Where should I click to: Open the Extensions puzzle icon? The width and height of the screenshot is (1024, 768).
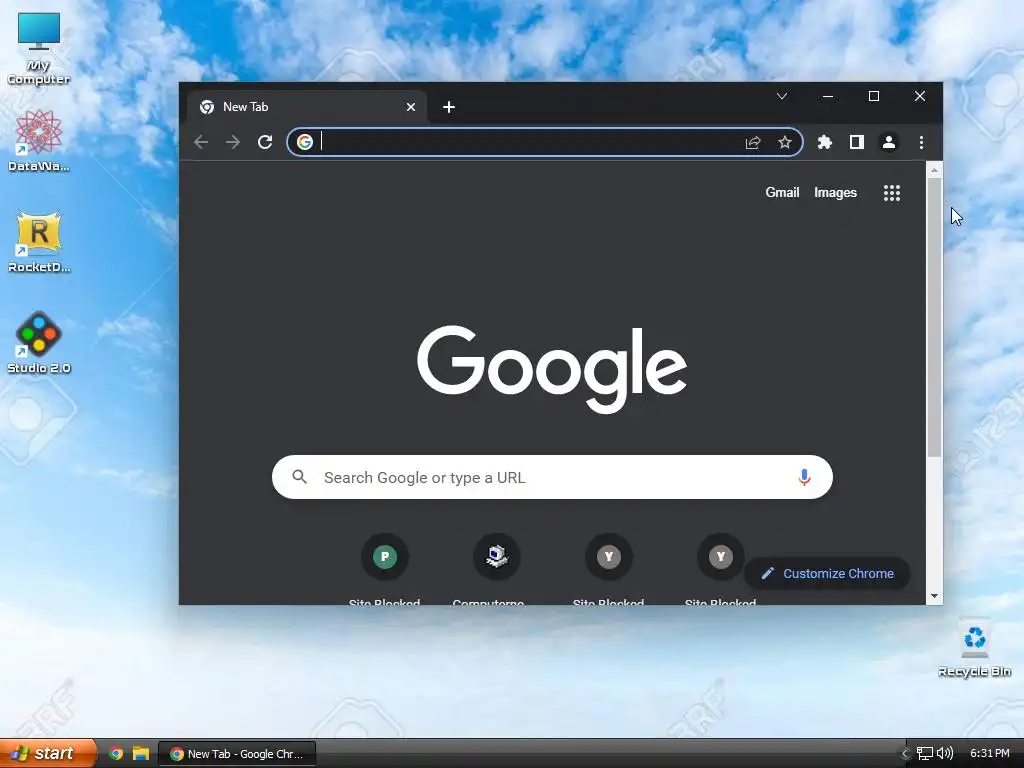pos(825,142)
